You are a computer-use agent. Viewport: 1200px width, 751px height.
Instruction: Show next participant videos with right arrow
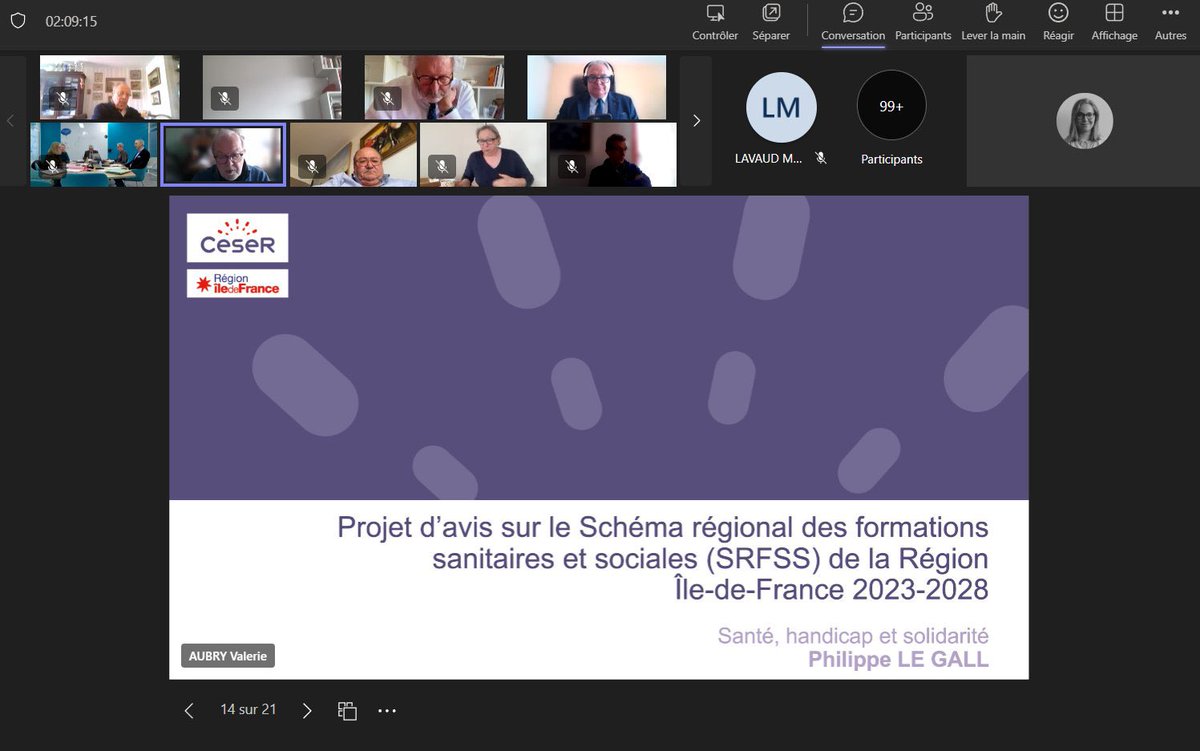click(x=696, y=120)
